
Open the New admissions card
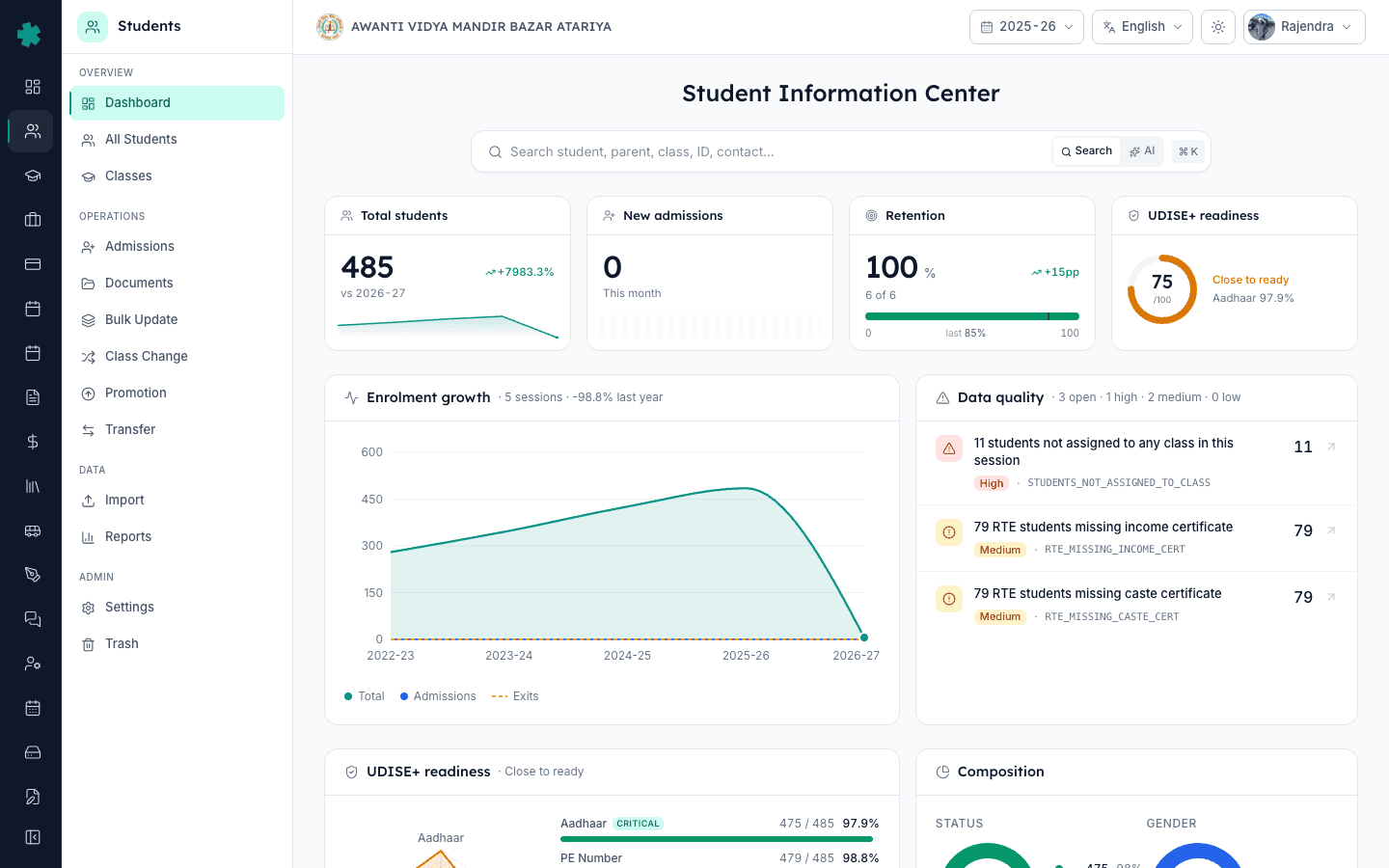point(710,274)
